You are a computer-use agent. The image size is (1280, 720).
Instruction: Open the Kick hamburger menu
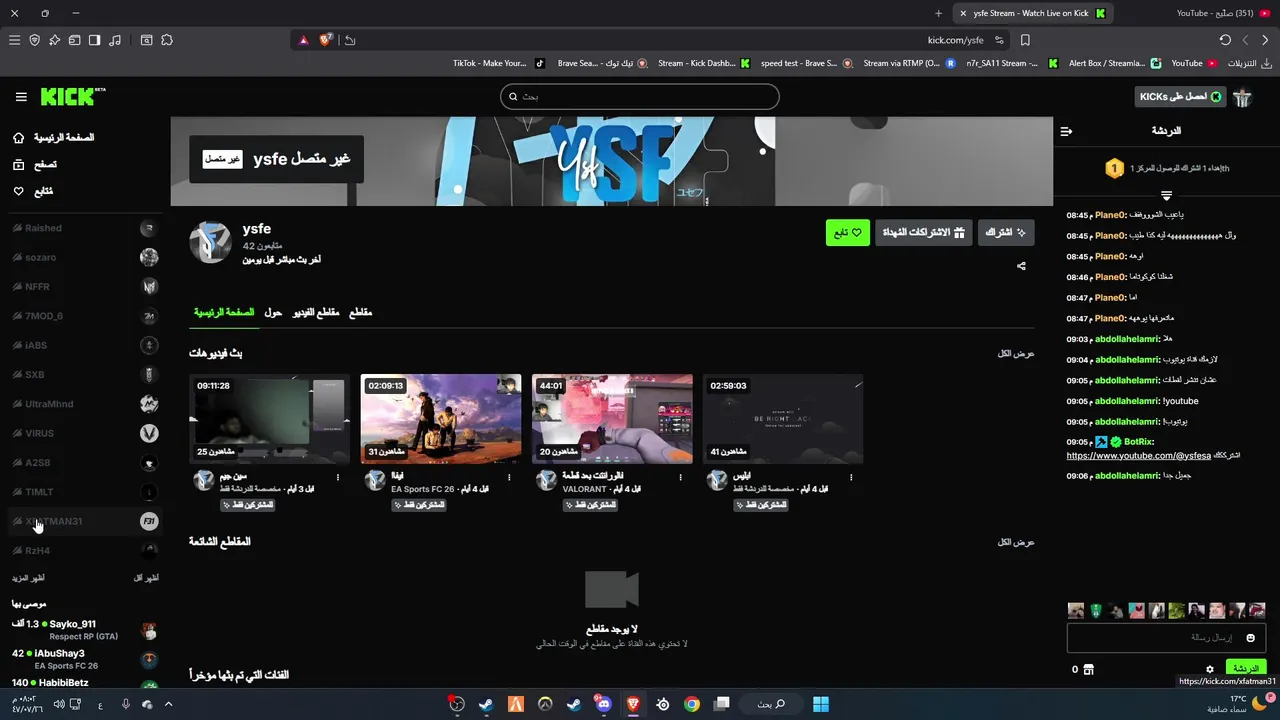(x=21, y=97)
